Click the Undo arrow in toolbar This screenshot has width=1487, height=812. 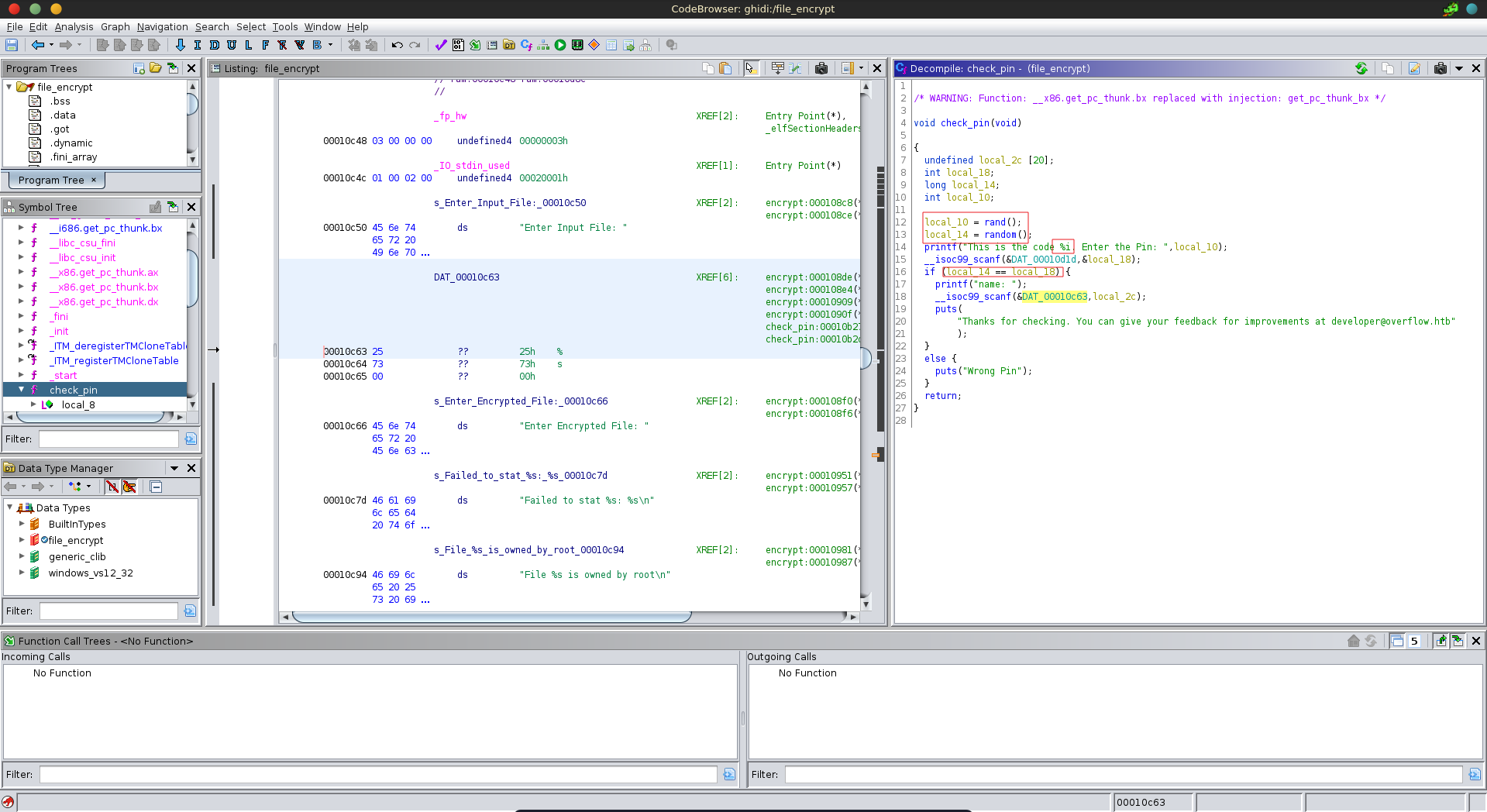(397, 45)
